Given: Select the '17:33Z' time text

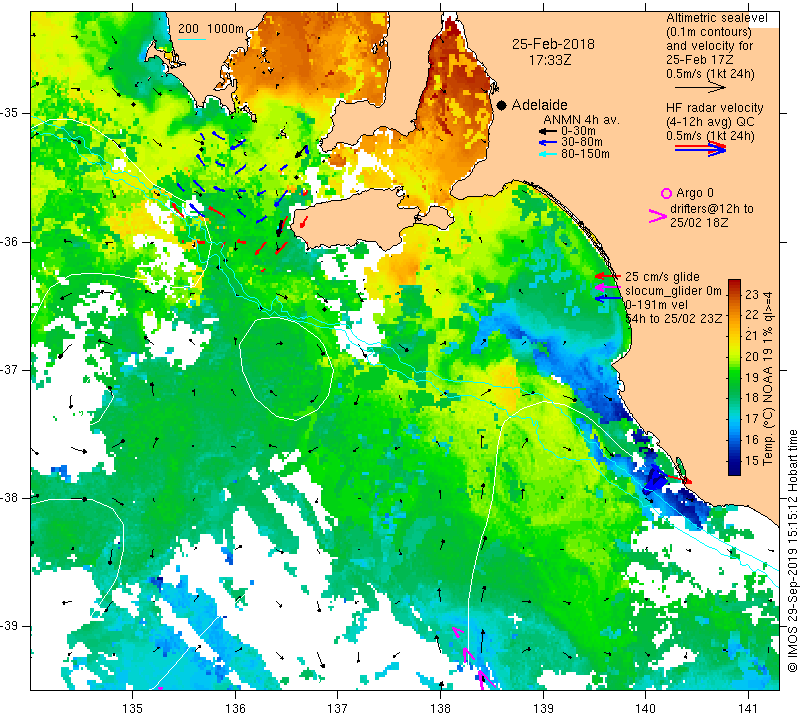Looking at the screenshot, I should pyautogui.click(x=549, y=60).
